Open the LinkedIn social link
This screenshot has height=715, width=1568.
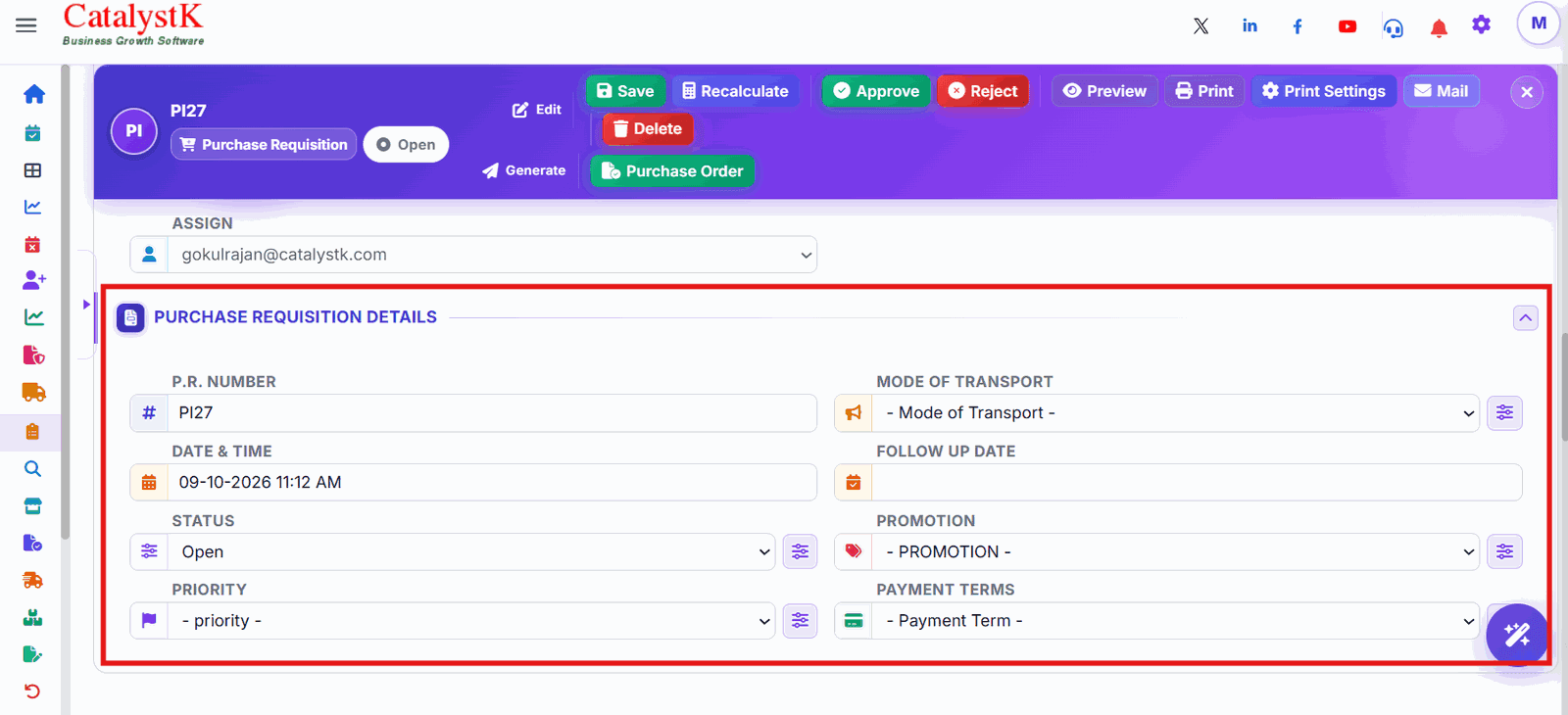click(x=1249, y=25)
